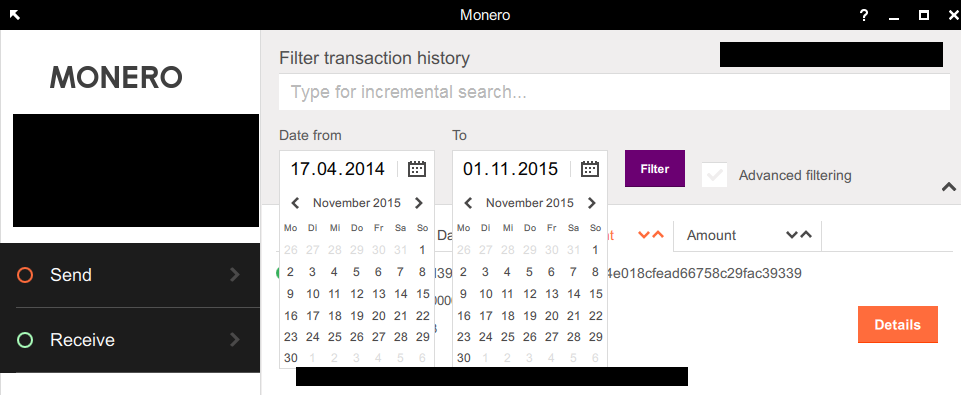Sort Amount column ascending arrow

tap(806, 235)
